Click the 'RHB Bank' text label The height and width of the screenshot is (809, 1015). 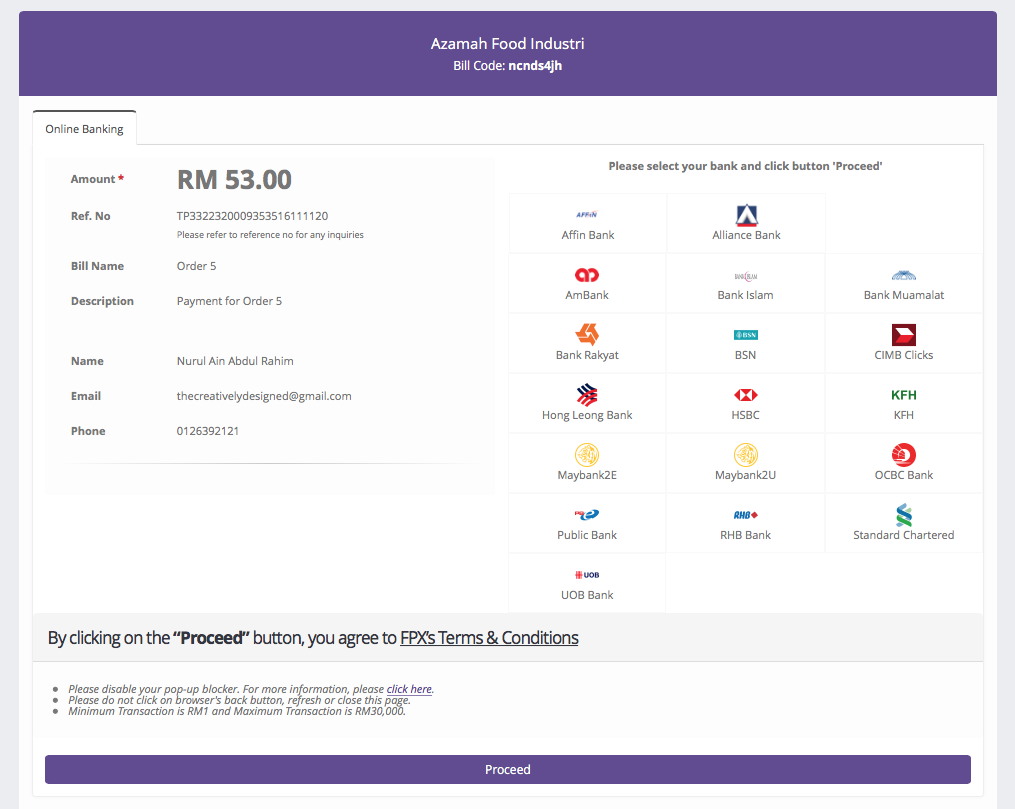(x=746, y=535)
